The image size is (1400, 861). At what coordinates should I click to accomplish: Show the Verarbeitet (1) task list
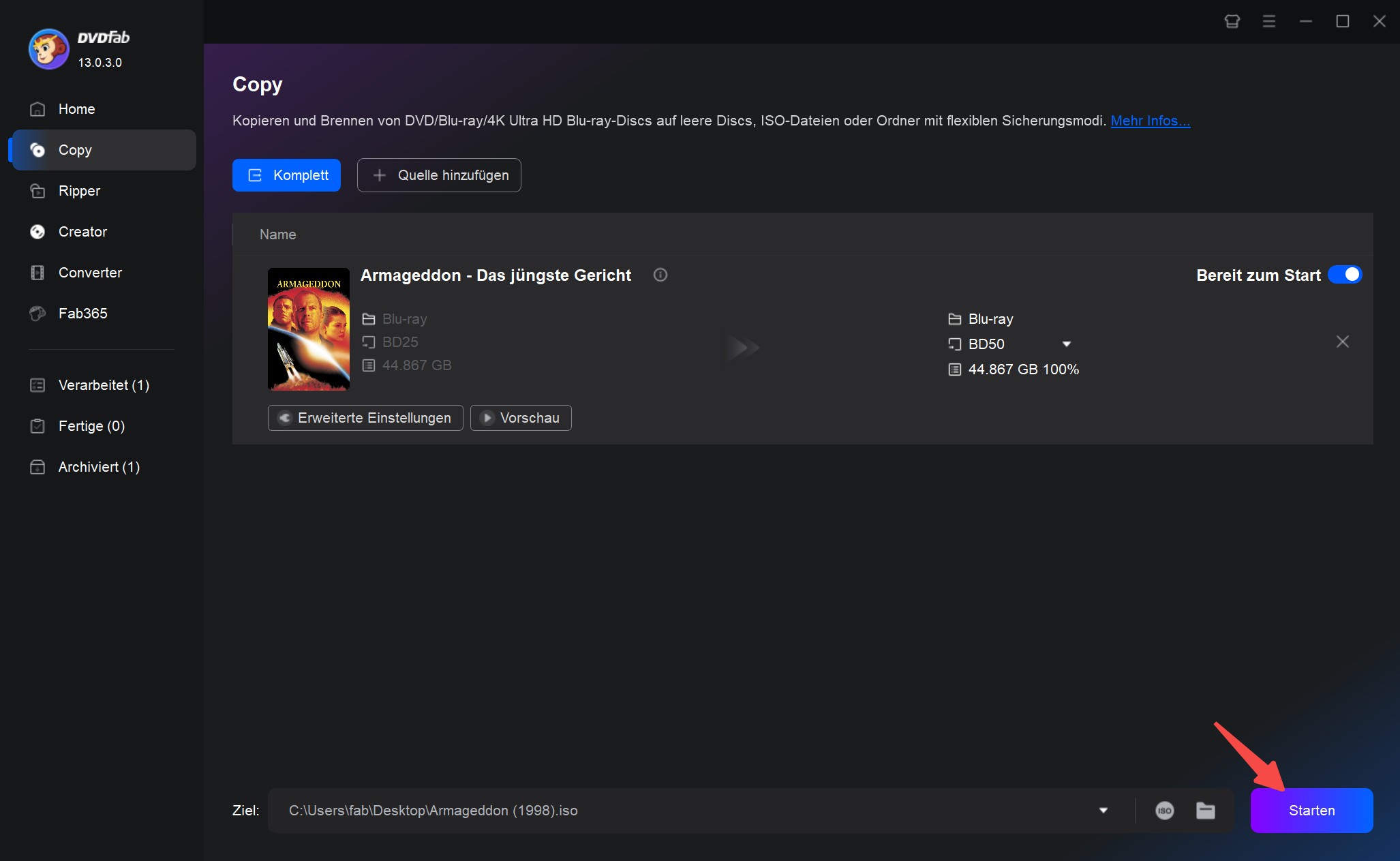pyautogui.click(x=102, y=385)
